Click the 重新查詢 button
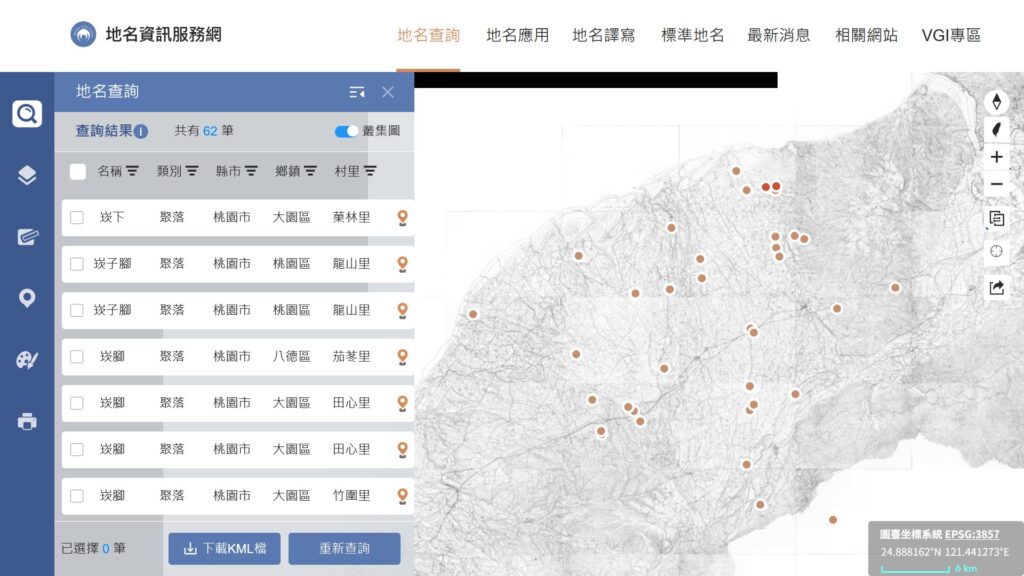The height and width of the screenshot is (576, 1024). pos(344,549)
